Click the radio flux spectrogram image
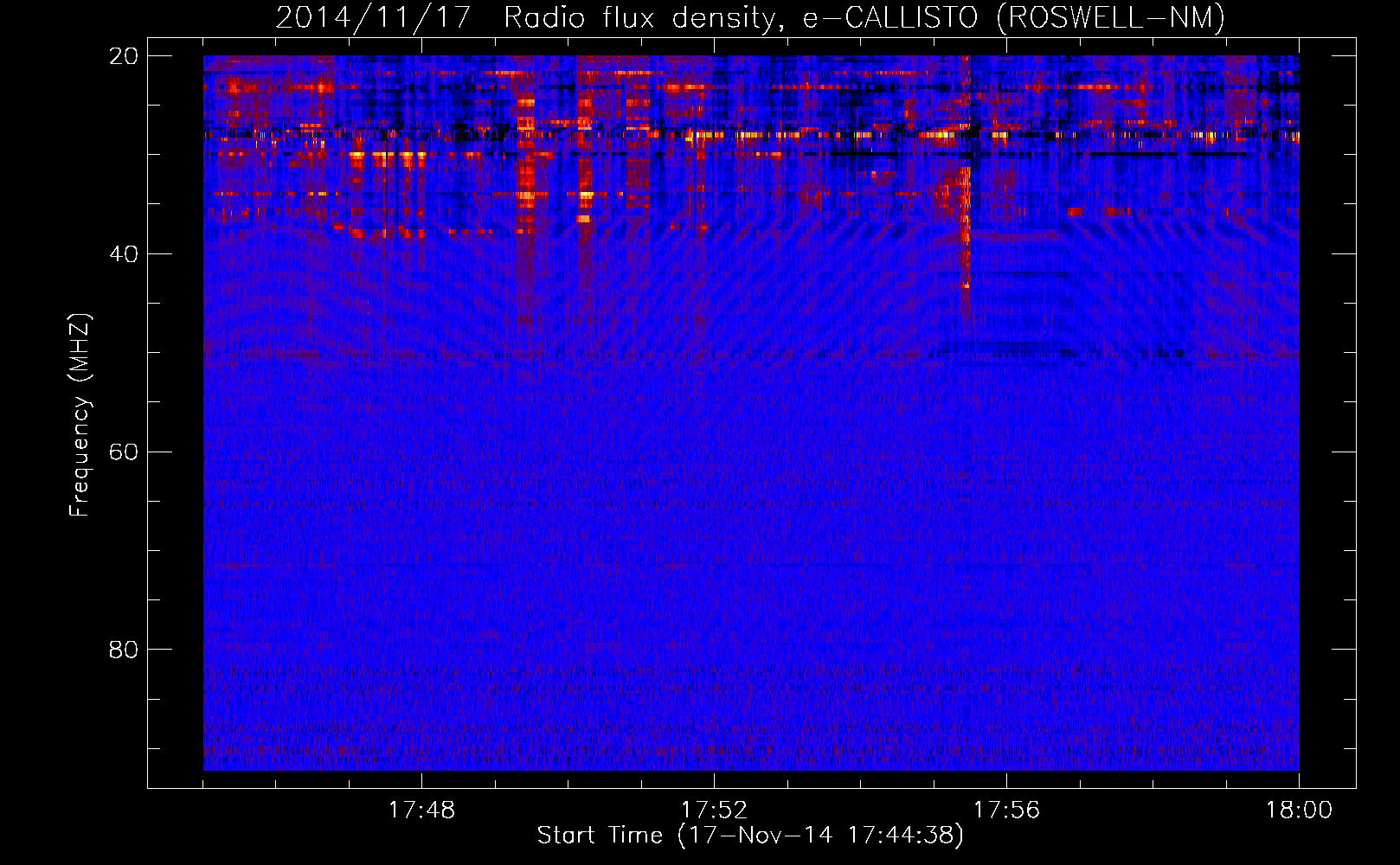Image resolution: width=1400 pixels, height=865 pixels. [x=751, y=413]
